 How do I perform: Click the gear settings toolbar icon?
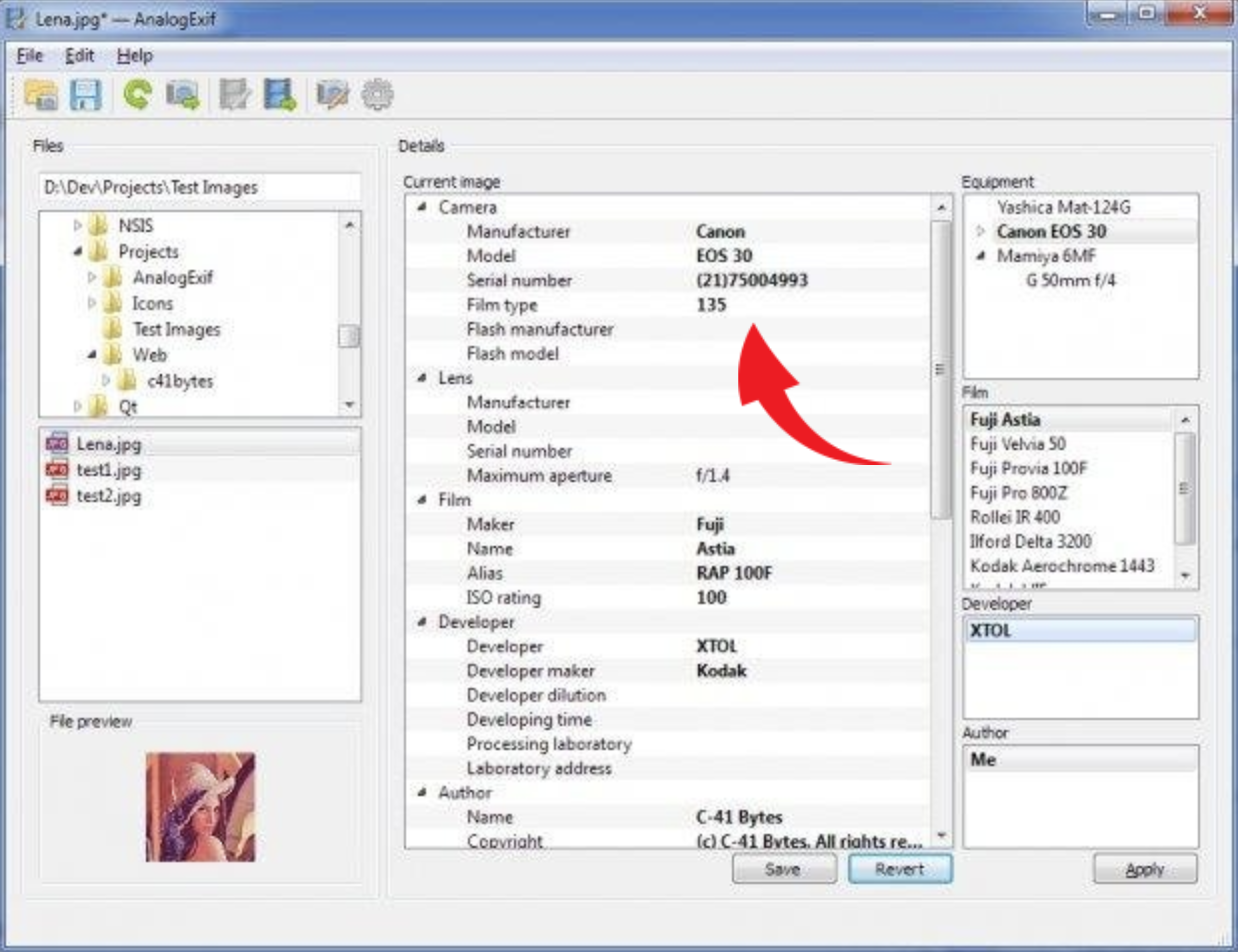tap(377, 96)
